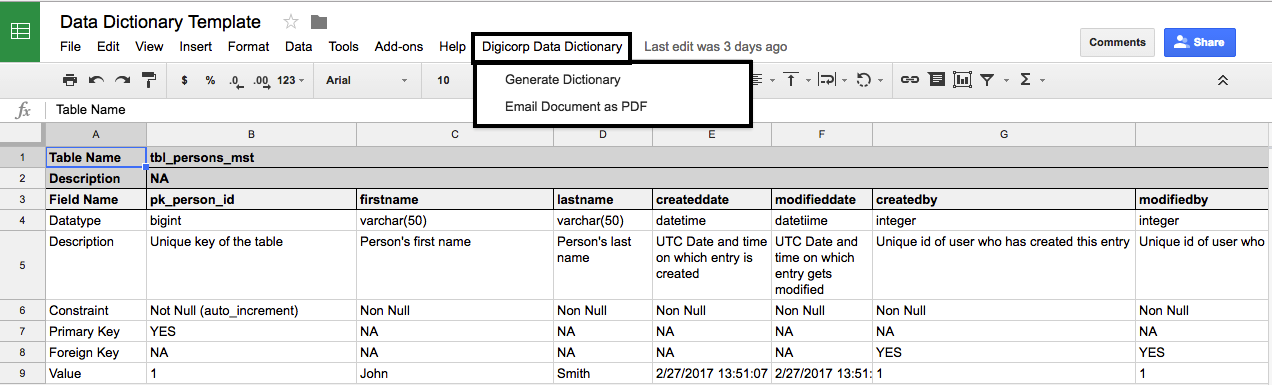Select the firstname field cell
The image size is (1272, 385).
[x=455, y=199]
